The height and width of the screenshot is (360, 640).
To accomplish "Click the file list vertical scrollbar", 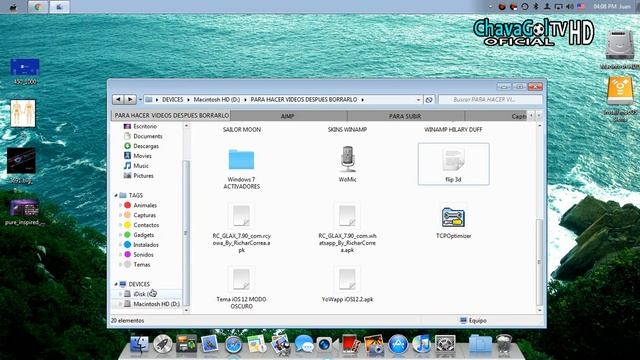I will [x=539, y=262].
